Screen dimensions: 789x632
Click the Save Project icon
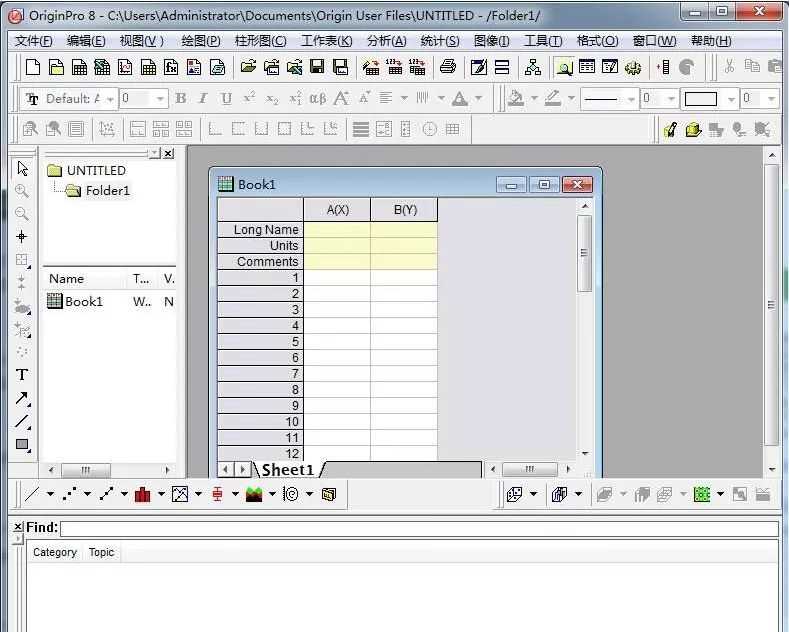coord(317,66)
